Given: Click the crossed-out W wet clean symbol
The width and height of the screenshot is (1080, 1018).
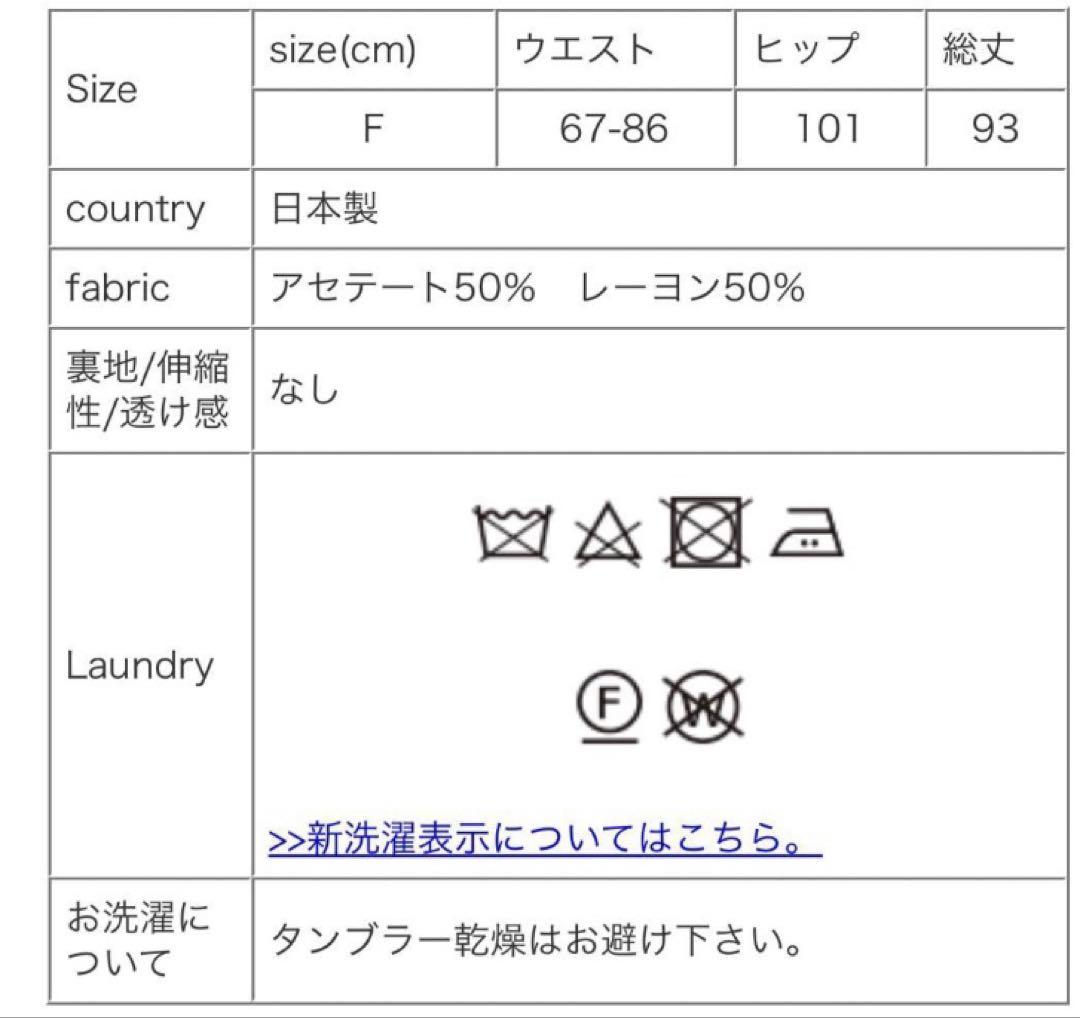Looking at the screenshot, I should 703,707.
